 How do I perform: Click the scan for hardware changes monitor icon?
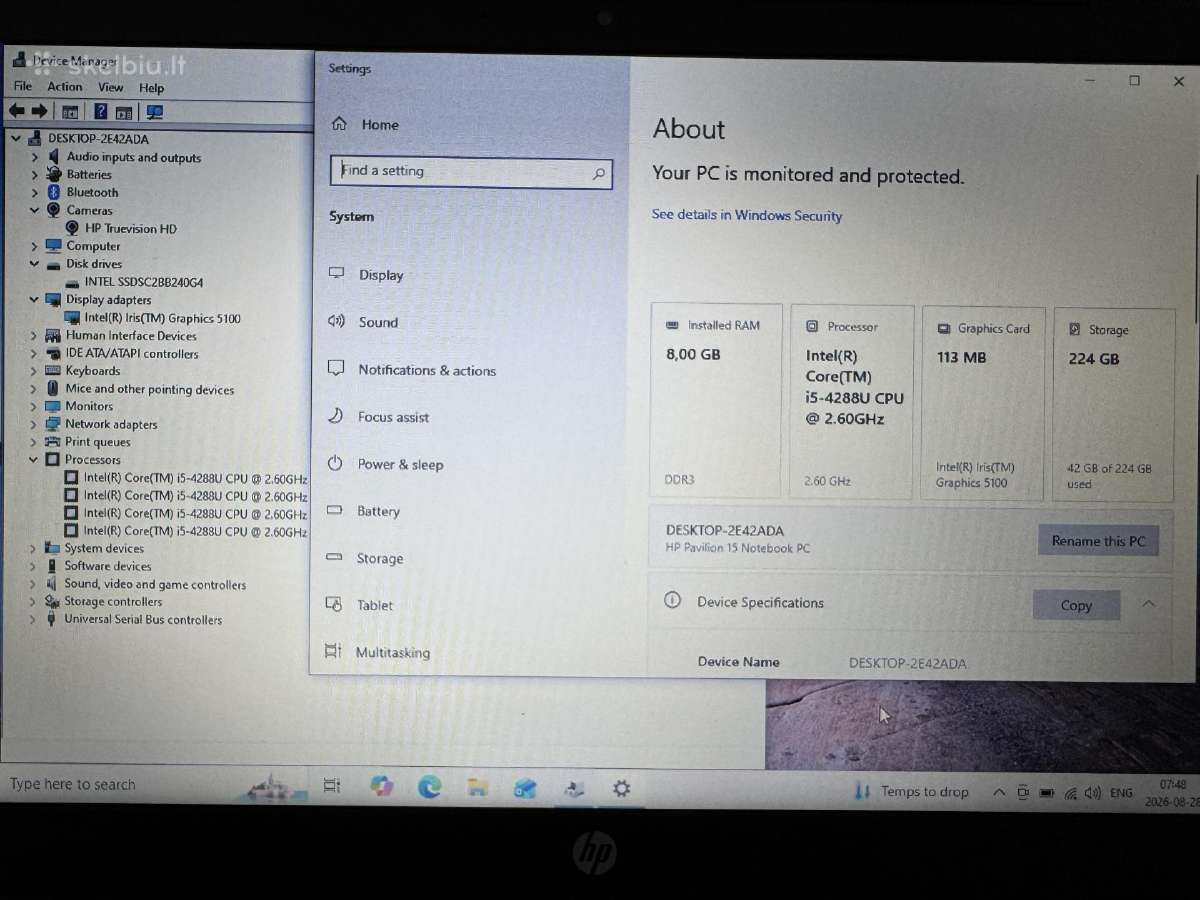[155, 113]
